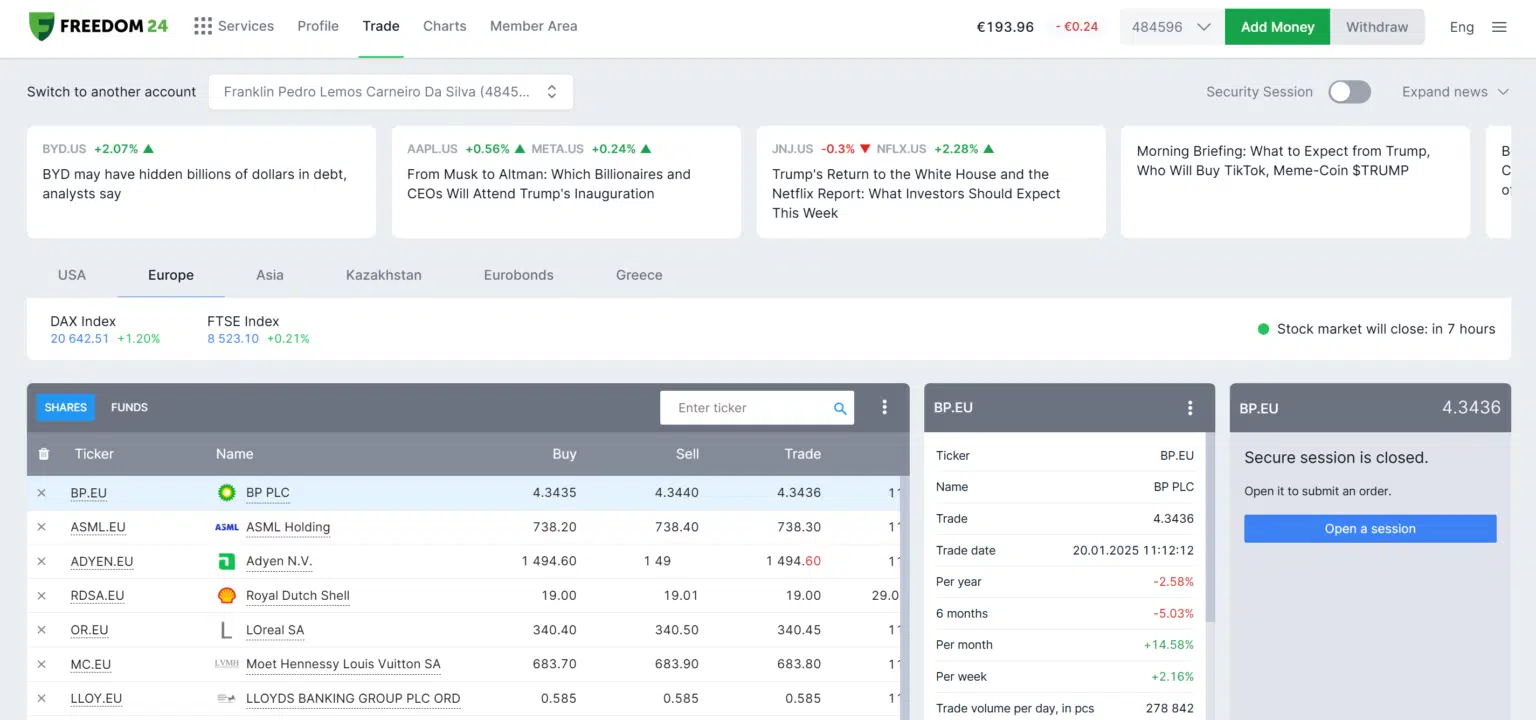Viewport: 1536px width, 720px height.
Task: Enable the Security Session toggle
Action: point(1349,91)
